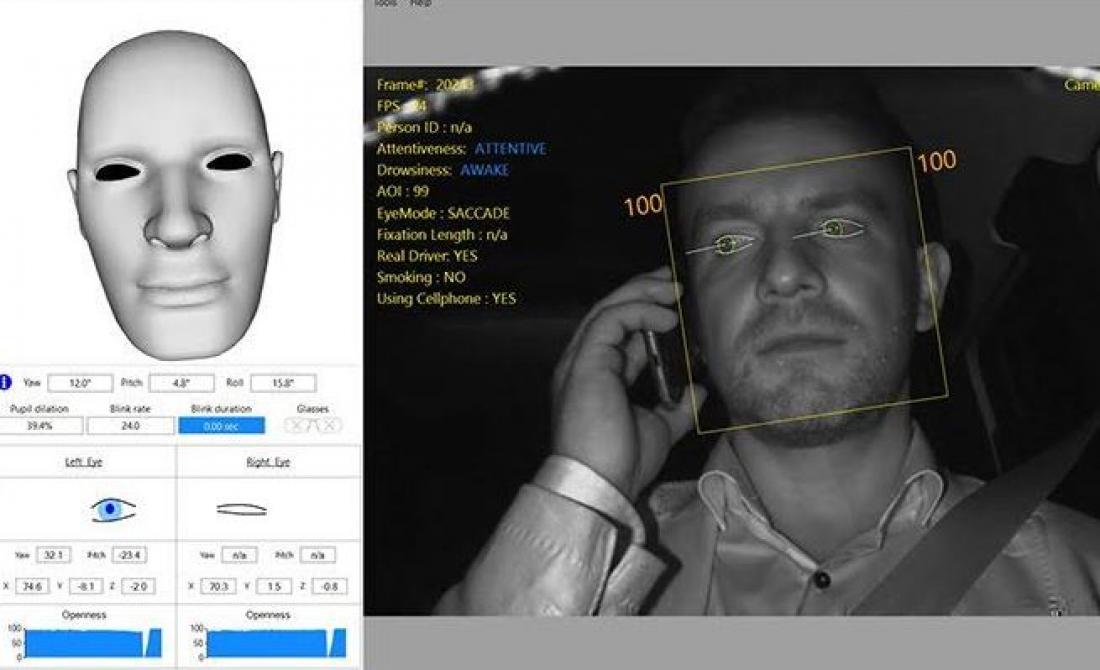Click the blue info icon beside Yaw
Screen dimensions: 1100x670
click(6, 382)
